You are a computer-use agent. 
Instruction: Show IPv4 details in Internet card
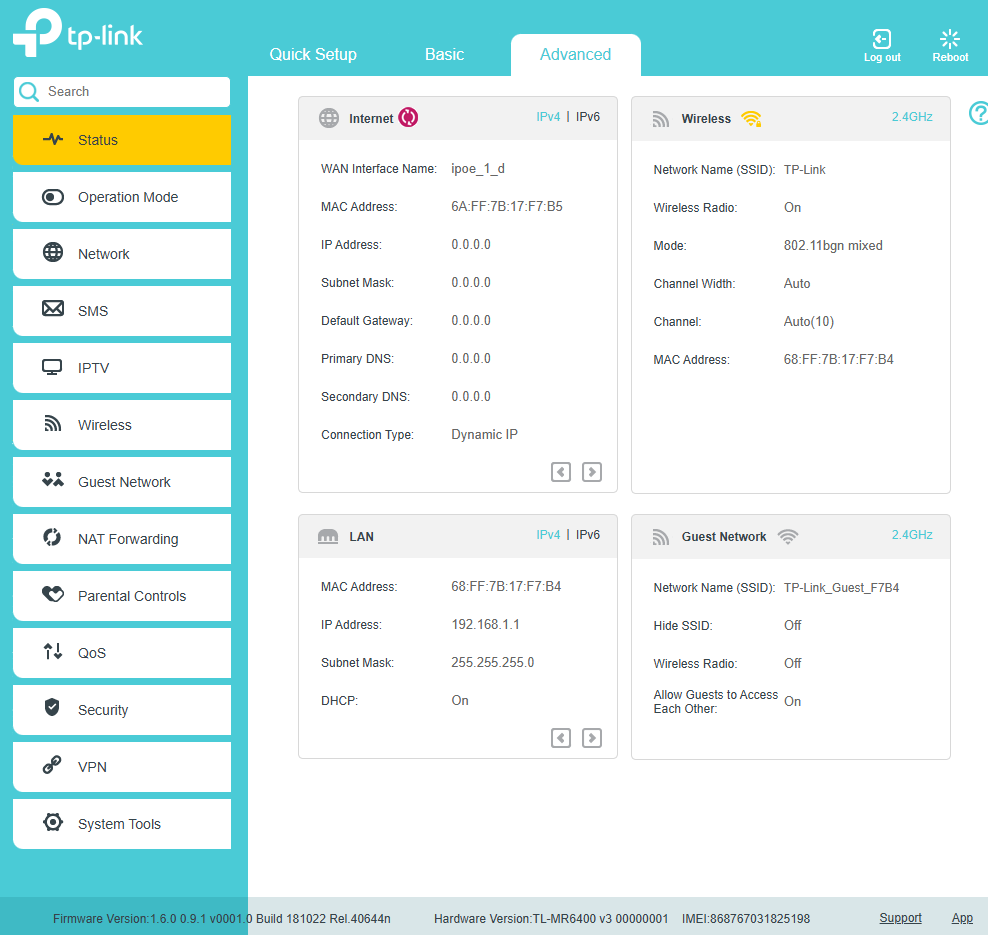point(548,117)
